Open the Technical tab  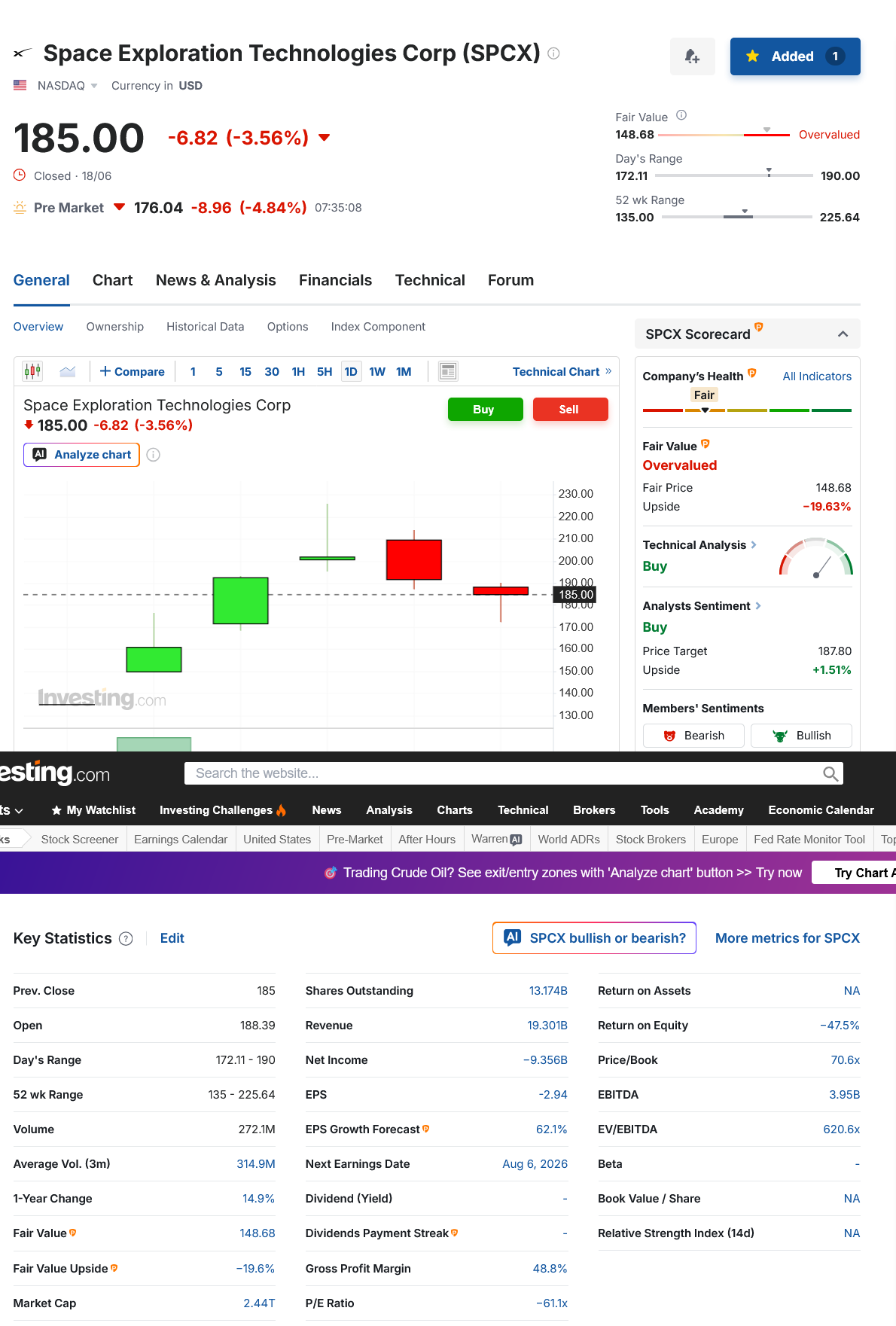(x=430, y=280)
